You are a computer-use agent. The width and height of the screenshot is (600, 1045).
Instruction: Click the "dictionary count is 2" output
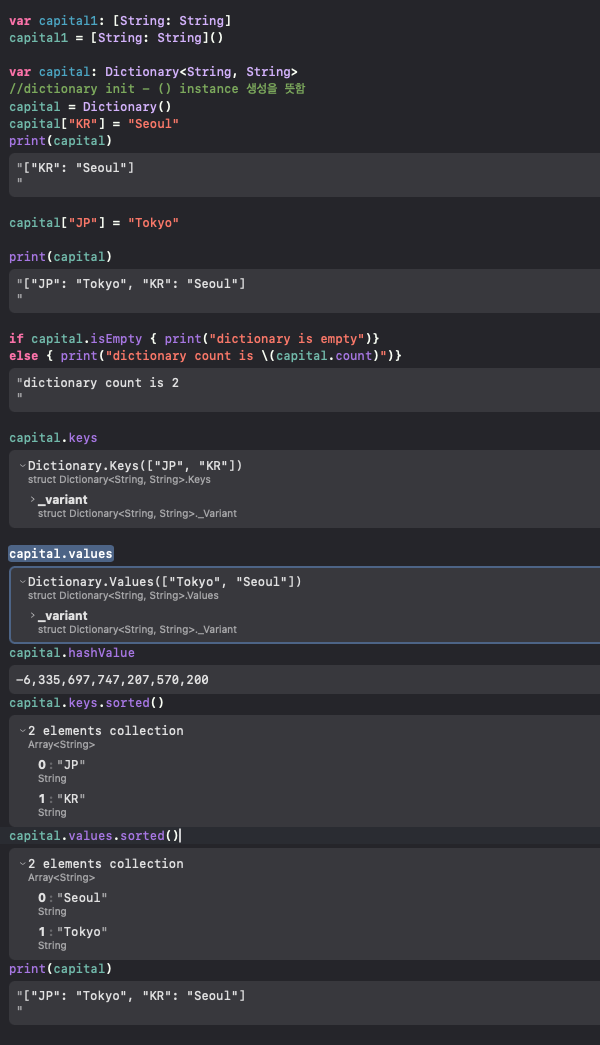tap(304, 389)
